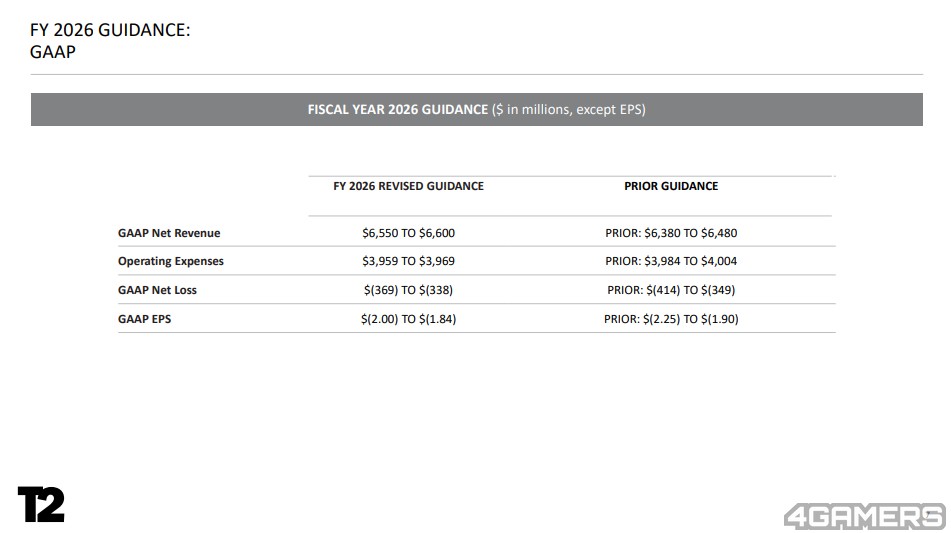Click the "$ in millions, except EPS" note
Screen dimensions: 951x533
pos(568,109)
